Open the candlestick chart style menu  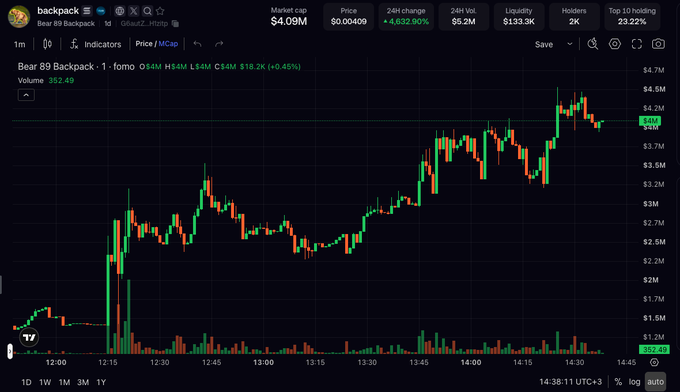(x=47, y=44)
